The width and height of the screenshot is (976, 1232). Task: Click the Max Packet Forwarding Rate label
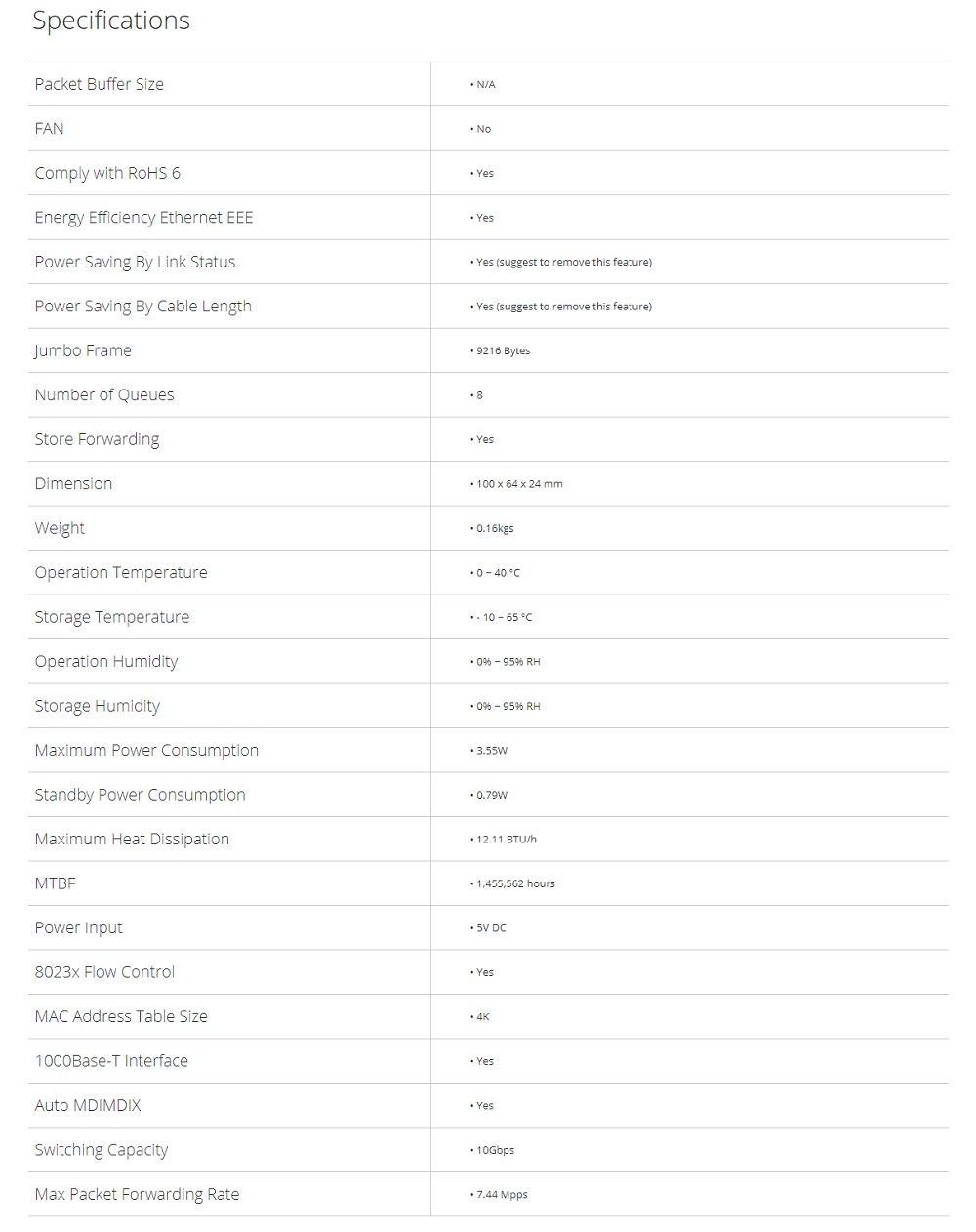coord(137,1195)
